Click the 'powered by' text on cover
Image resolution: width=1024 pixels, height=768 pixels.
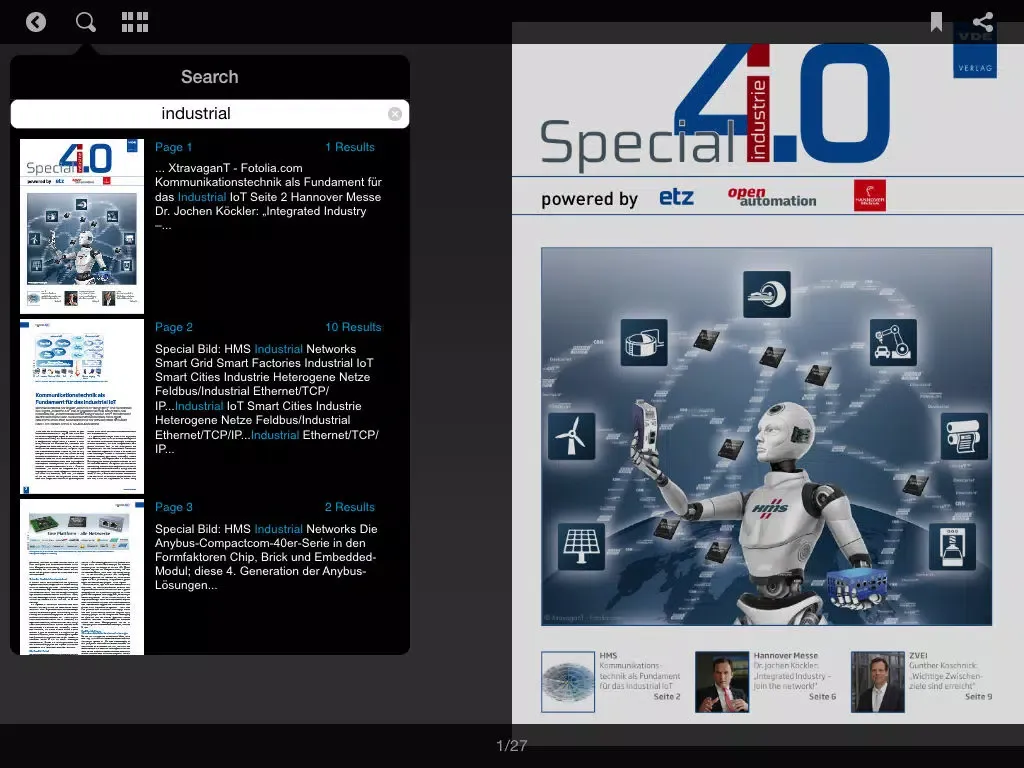[589, 199]
